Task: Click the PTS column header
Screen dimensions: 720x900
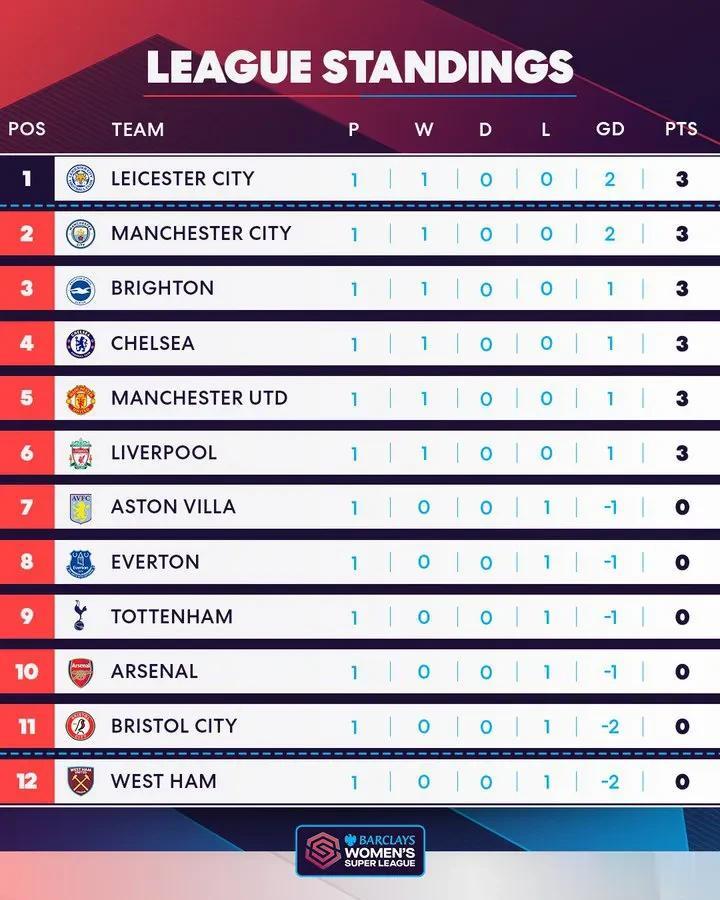Action: [x=681, y=129]
